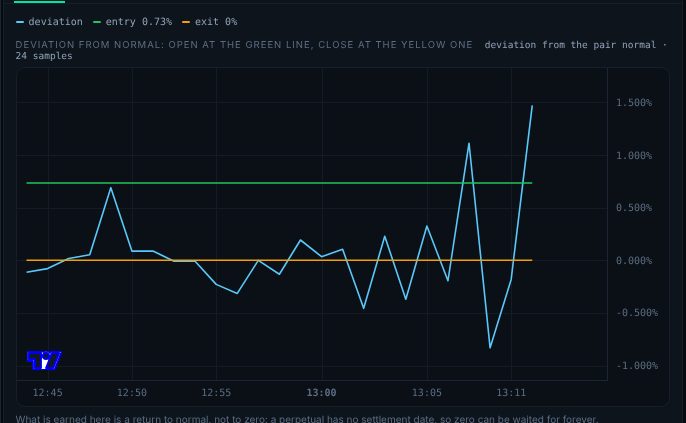Click the 13:00 time axis label
686x423 pixels.
pyautogui.click(x=322, y=393)
